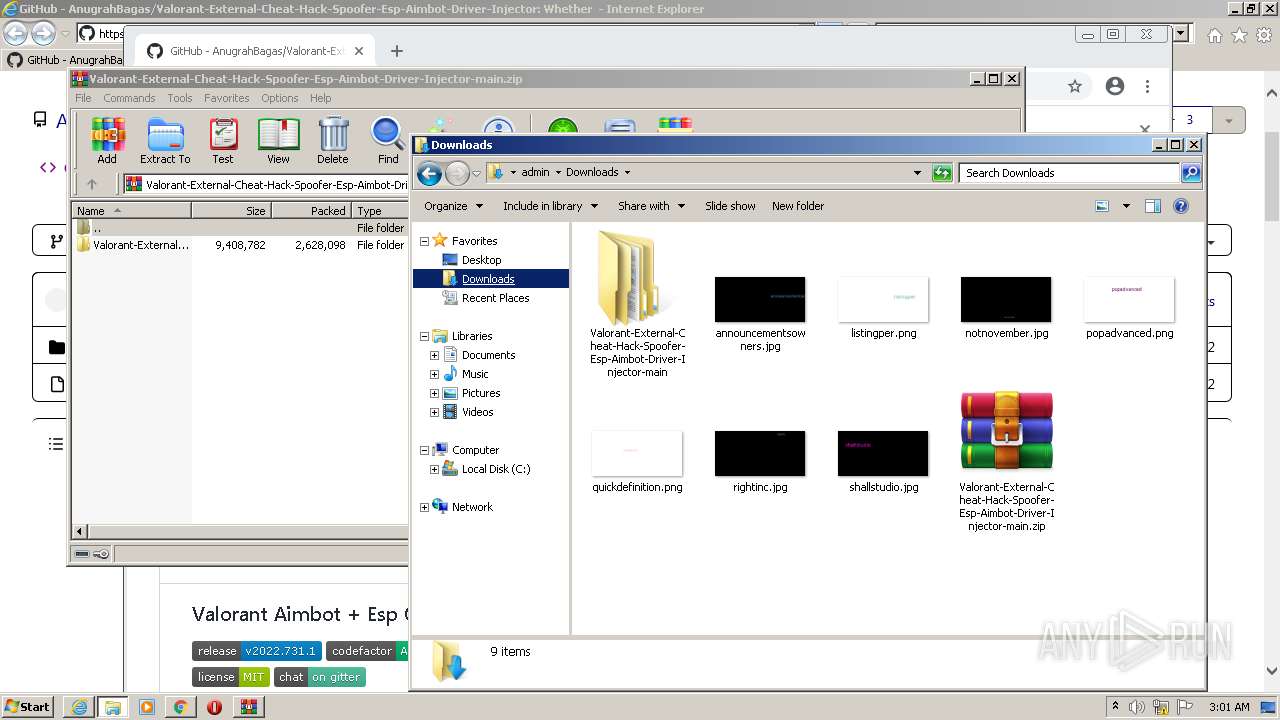Click in the Search Downloads field
Viewport: 1280px width, 720px height.
[x=1069, y=173]
